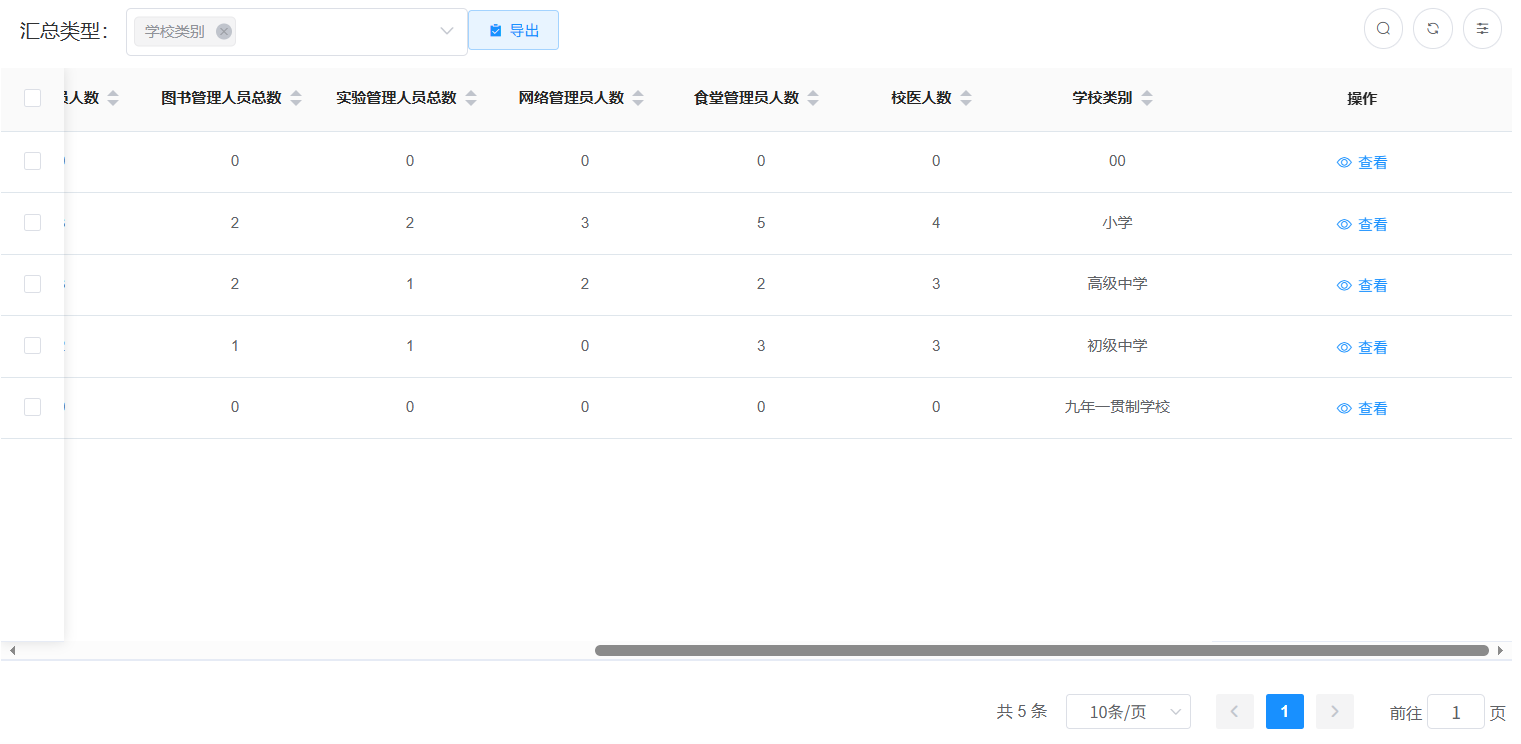This screenshot has width=1521, height=744.
Task: Check the checkbox for the 小学 row
Action: click(32, 223)
